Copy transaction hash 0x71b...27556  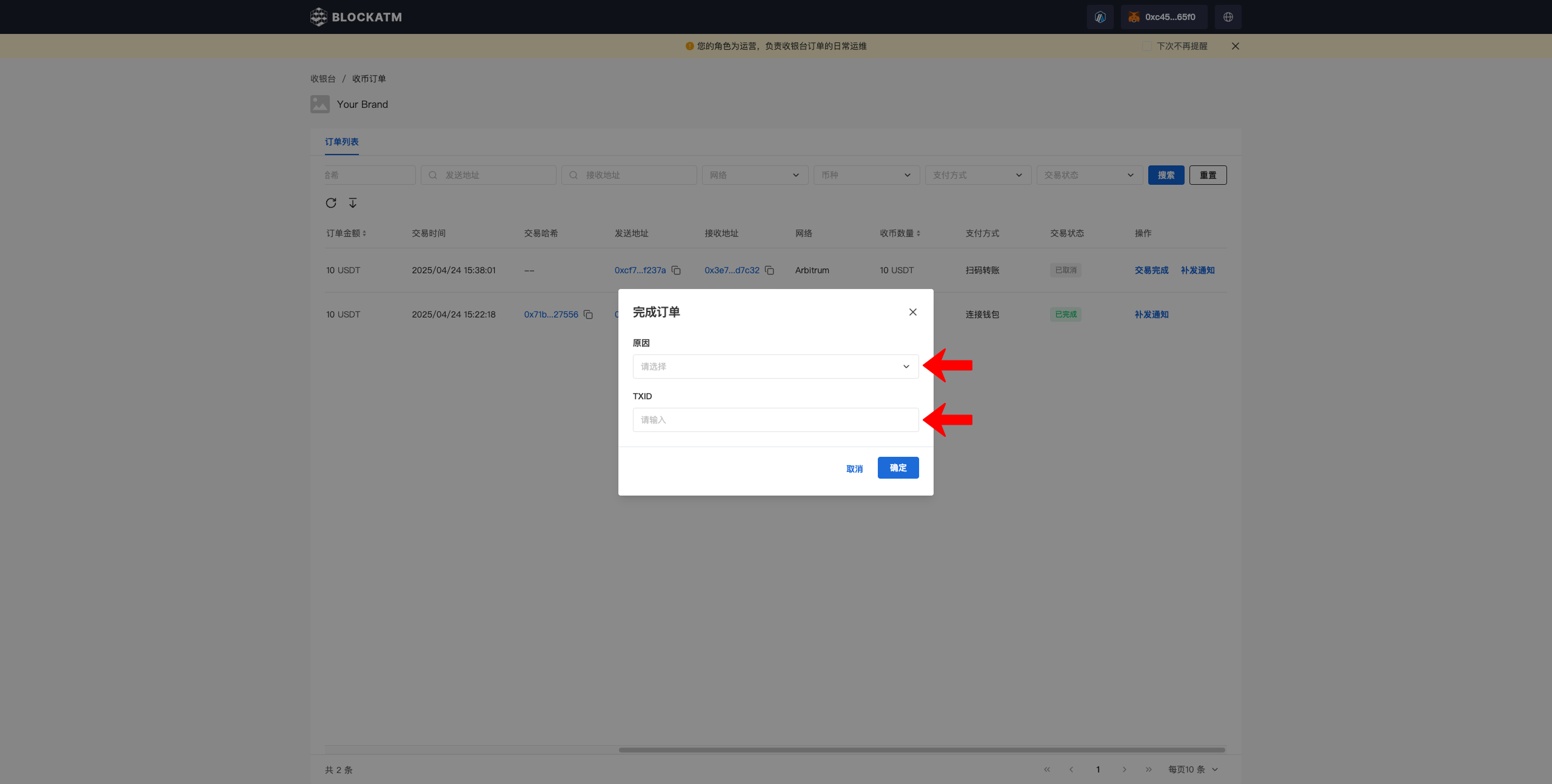click(x=588, y=314)
